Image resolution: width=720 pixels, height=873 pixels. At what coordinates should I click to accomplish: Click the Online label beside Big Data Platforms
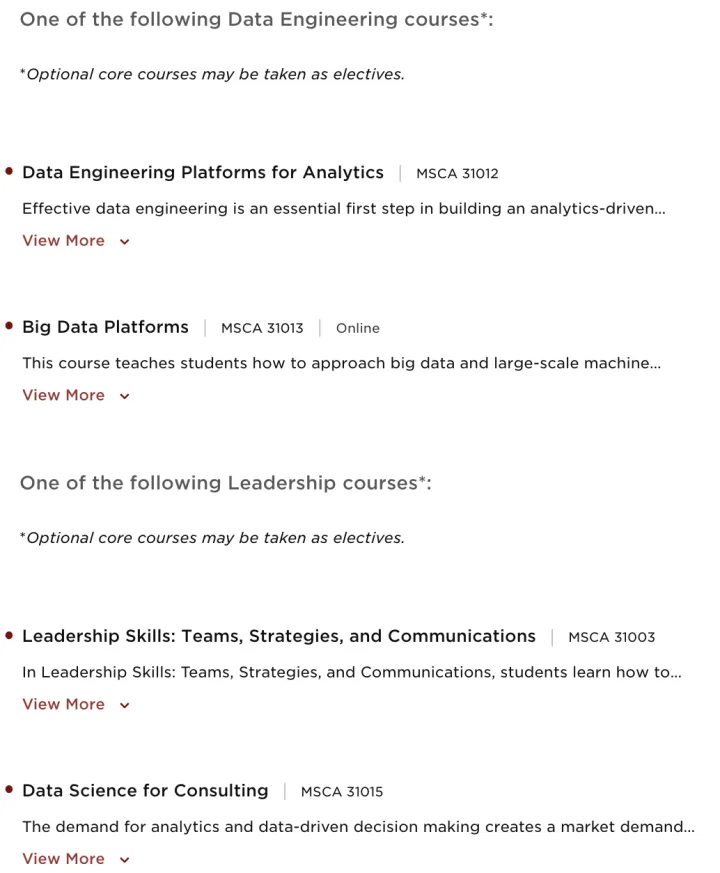(358, 329)
